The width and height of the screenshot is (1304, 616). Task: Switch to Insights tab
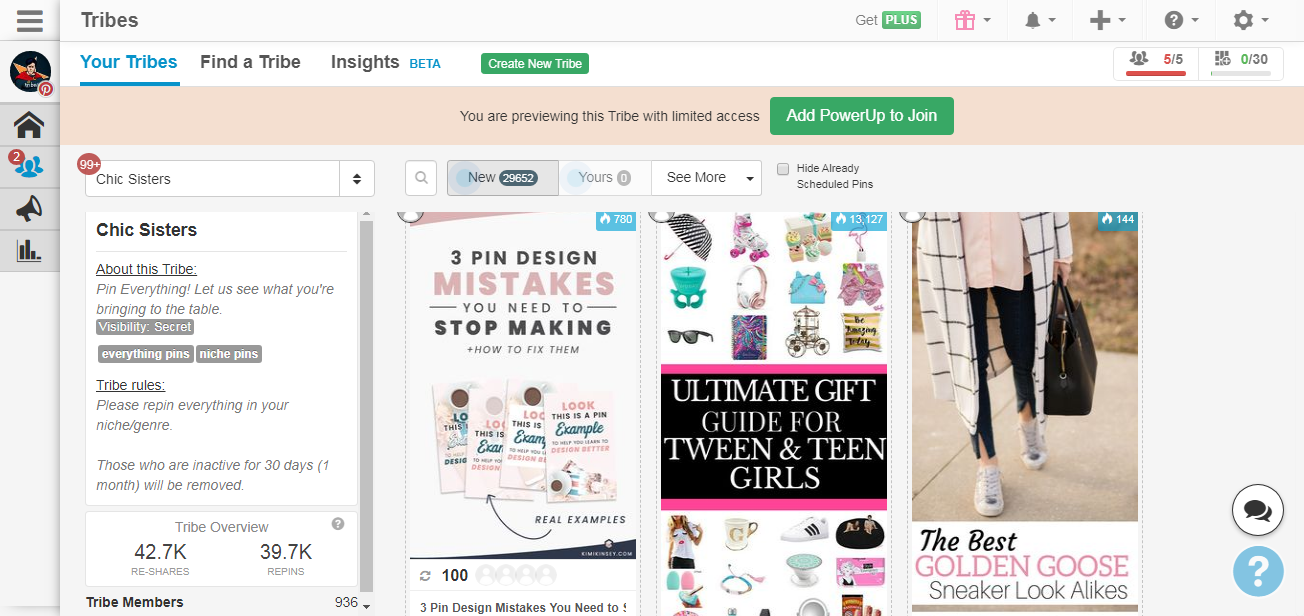point(365,62)
